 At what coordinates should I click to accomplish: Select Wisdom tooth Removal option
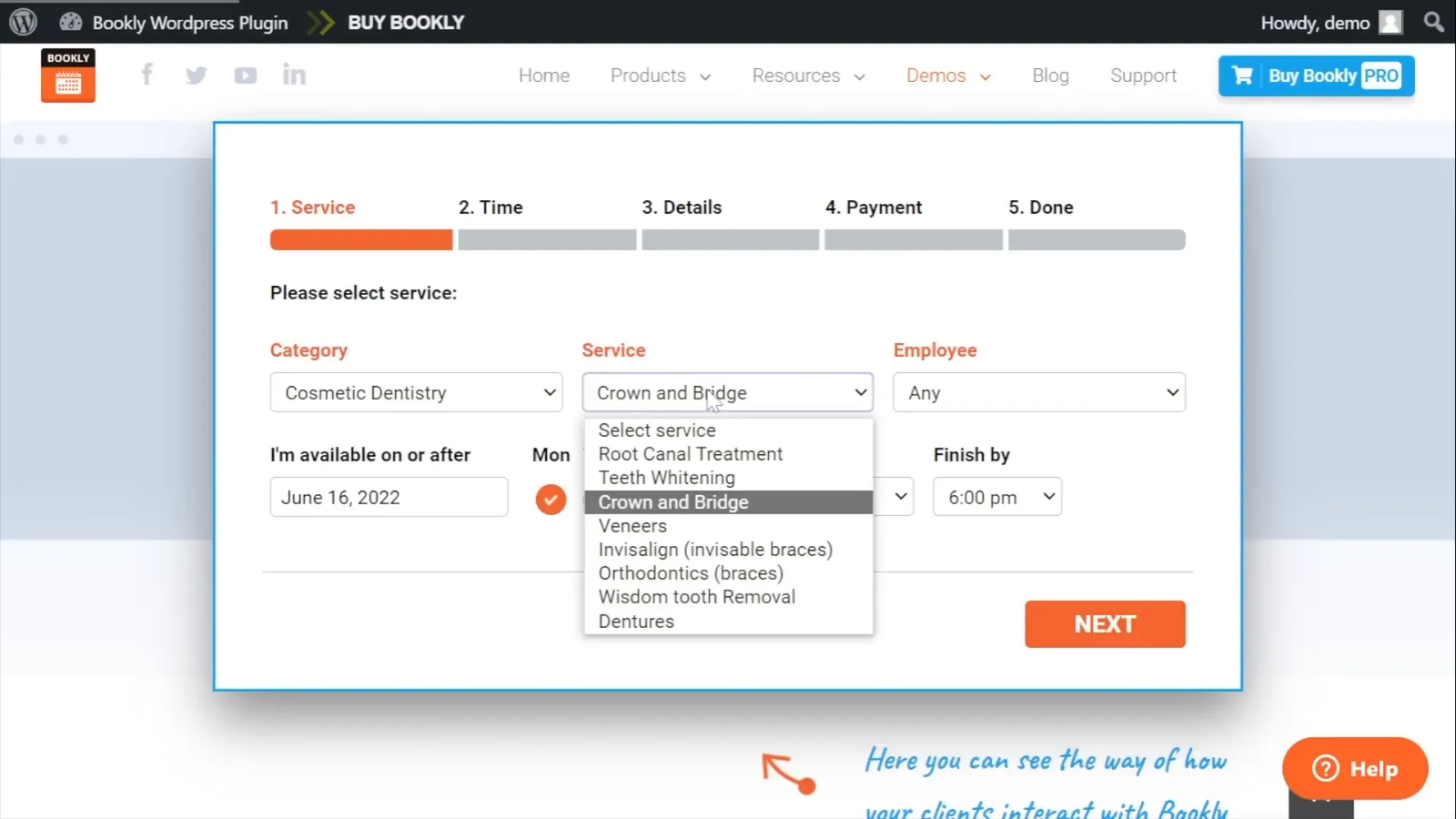(x=728, y=597)
